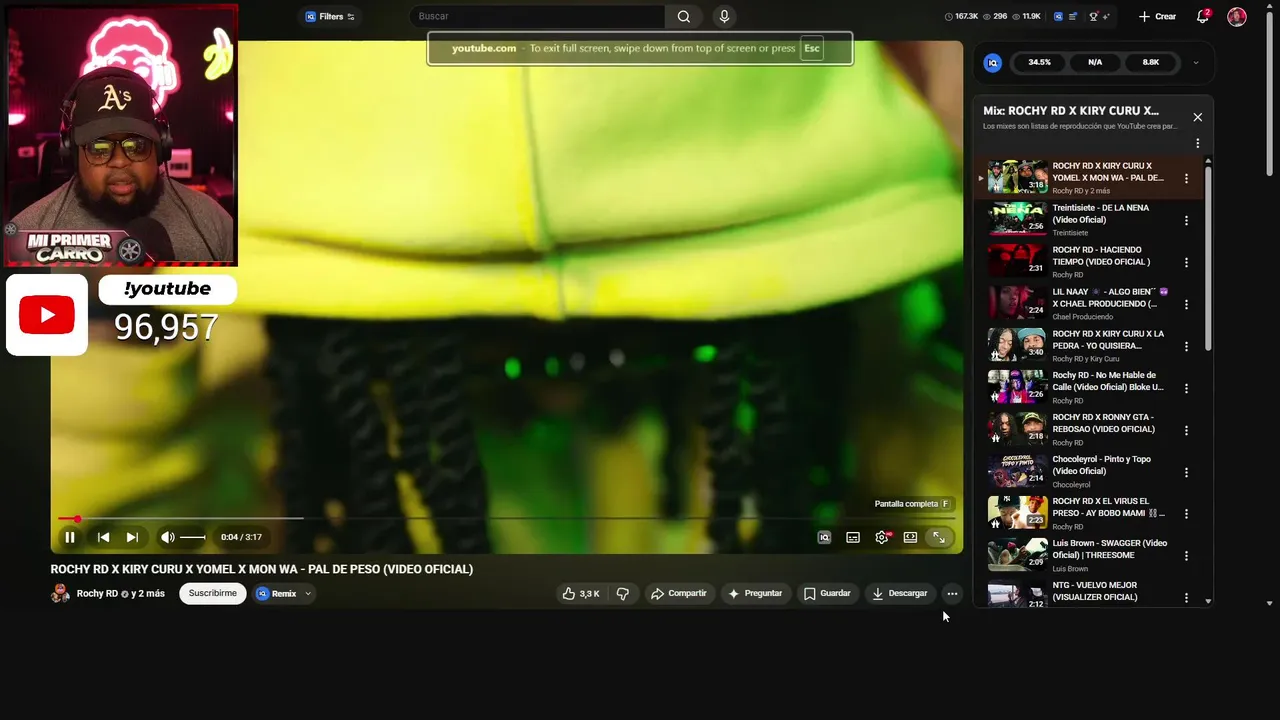Click the 34.5% stat pill
This screenshot has height=720, width=1280.
[1040, 62]
